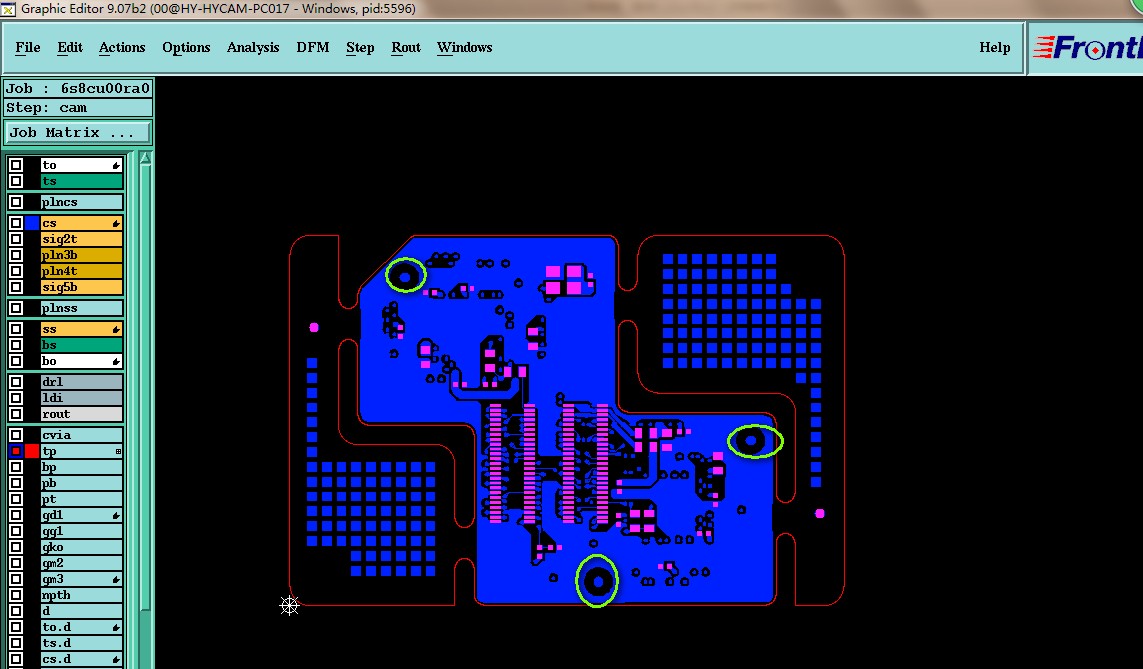Image resolution: width=1143 pixels, height=669 pixels.
Task: Click the 'Job Matrix ...' button
Action: pos(77,133)
